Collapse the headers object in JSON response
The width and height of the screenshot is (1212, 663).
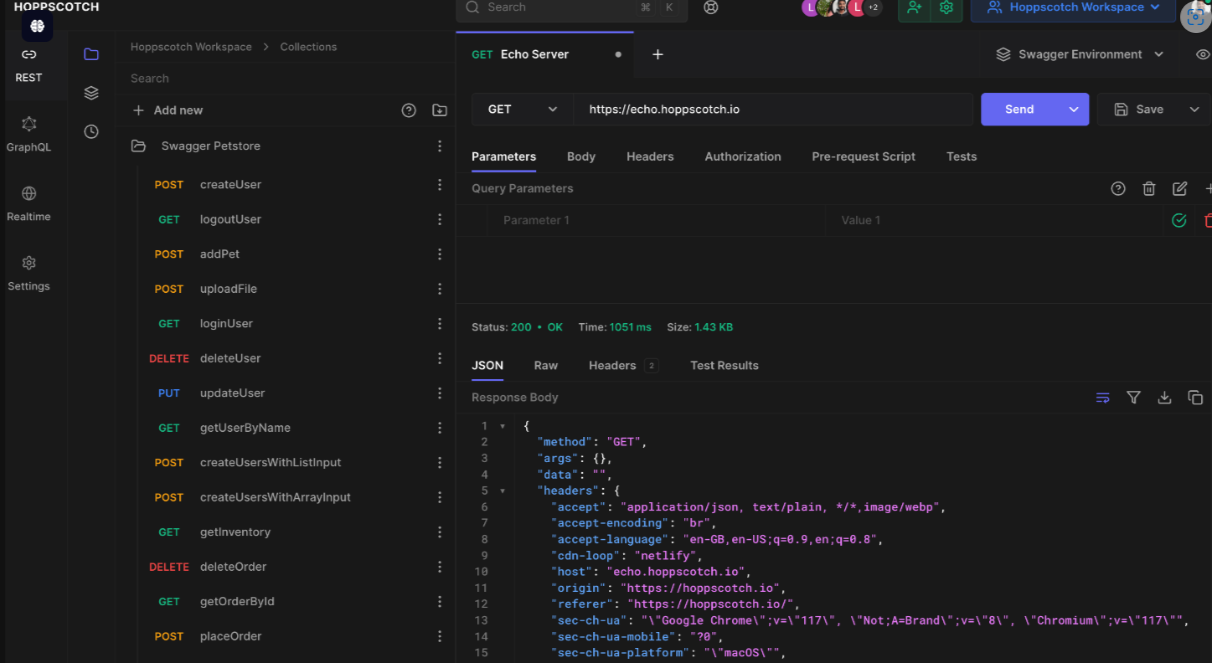point(502,491)
